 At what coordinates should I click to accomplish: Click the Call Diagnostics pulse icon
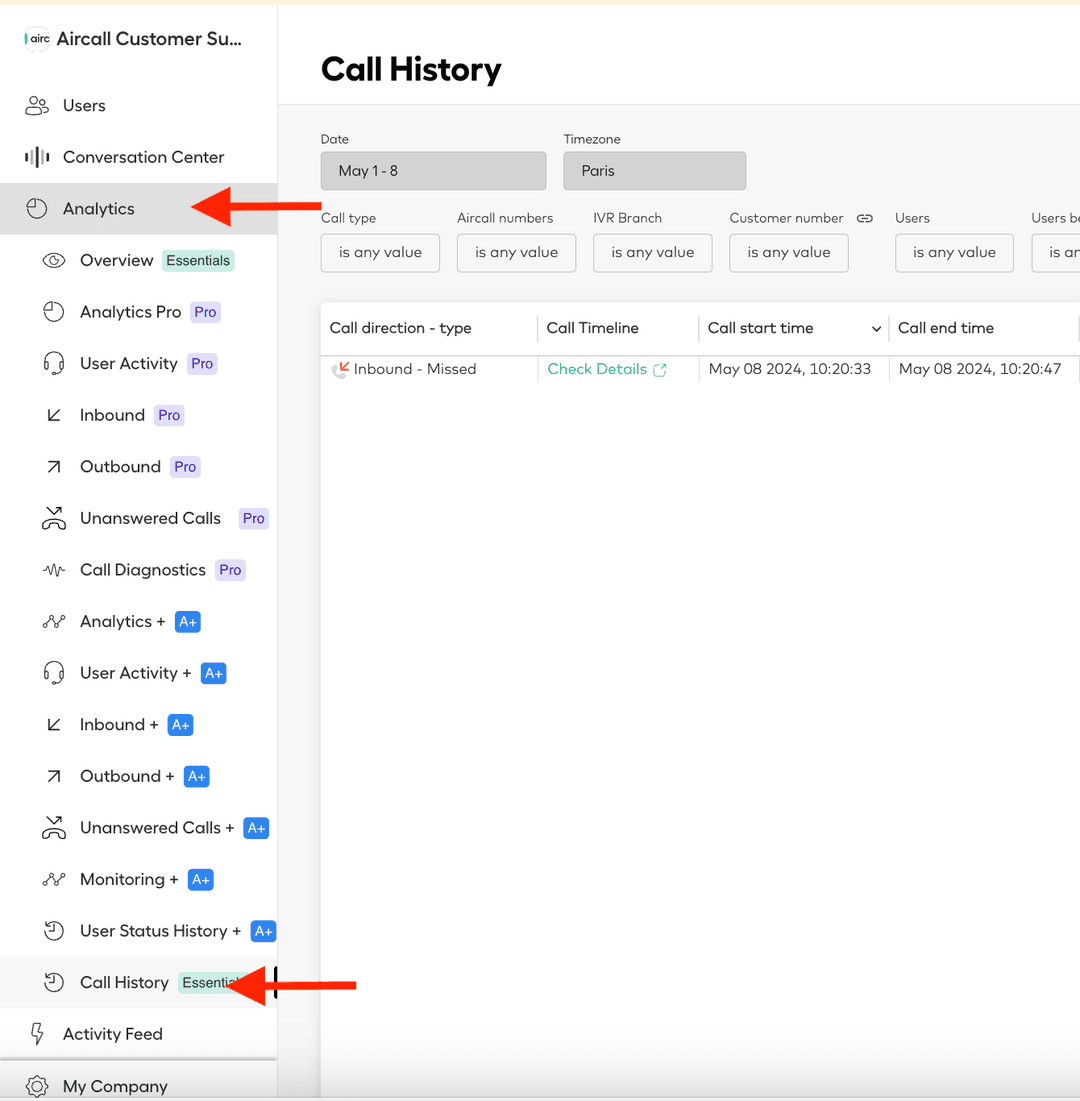54,570
